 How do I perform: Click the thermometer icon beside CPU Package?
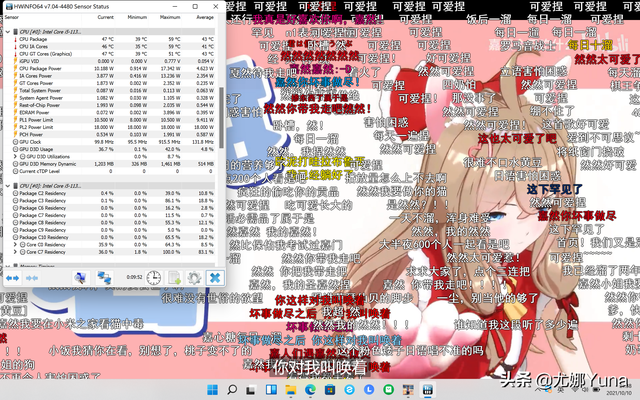16,39
